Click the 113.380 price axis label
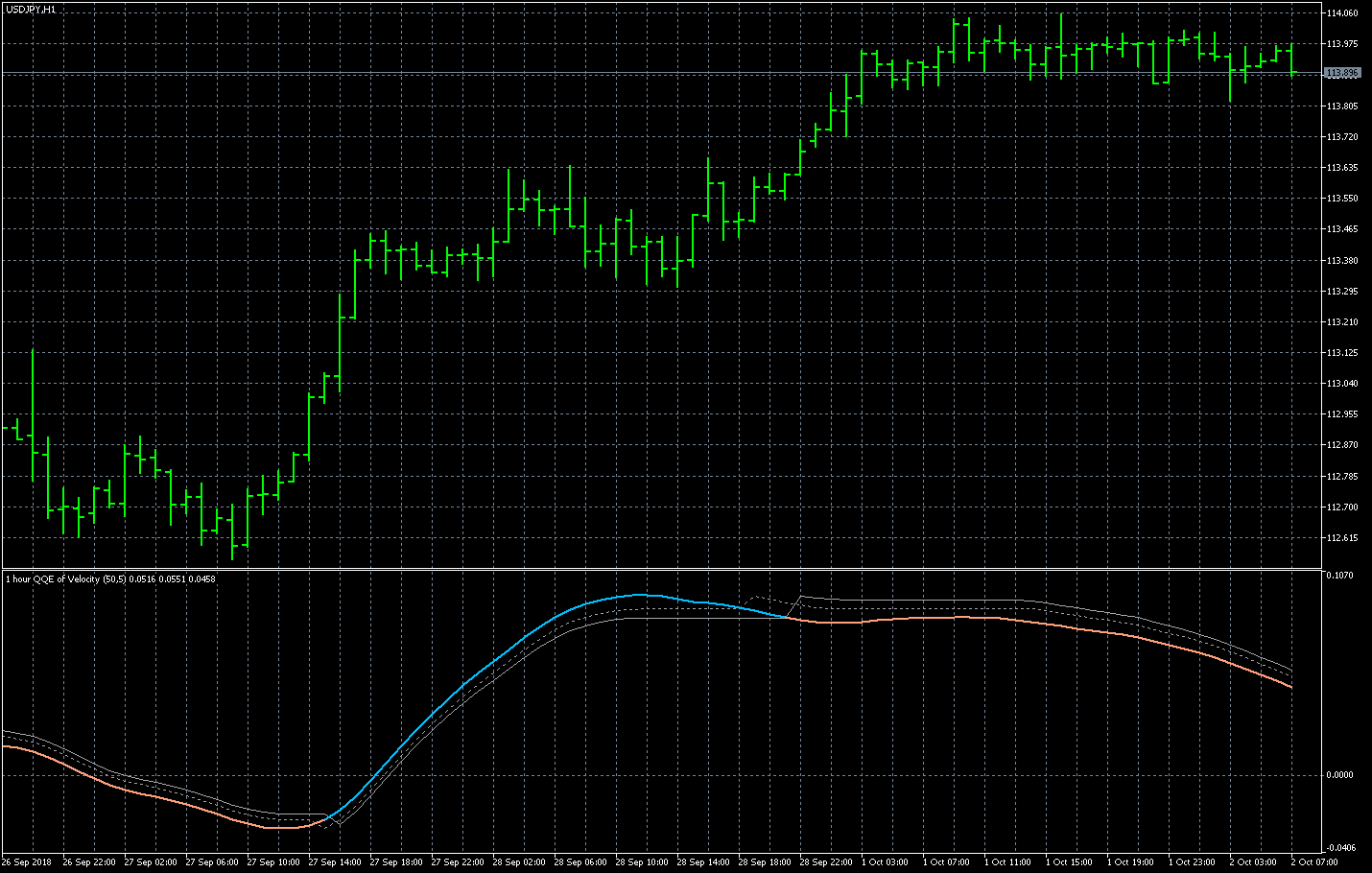The image size is (1372, 873). click(x=1342, y=260)
